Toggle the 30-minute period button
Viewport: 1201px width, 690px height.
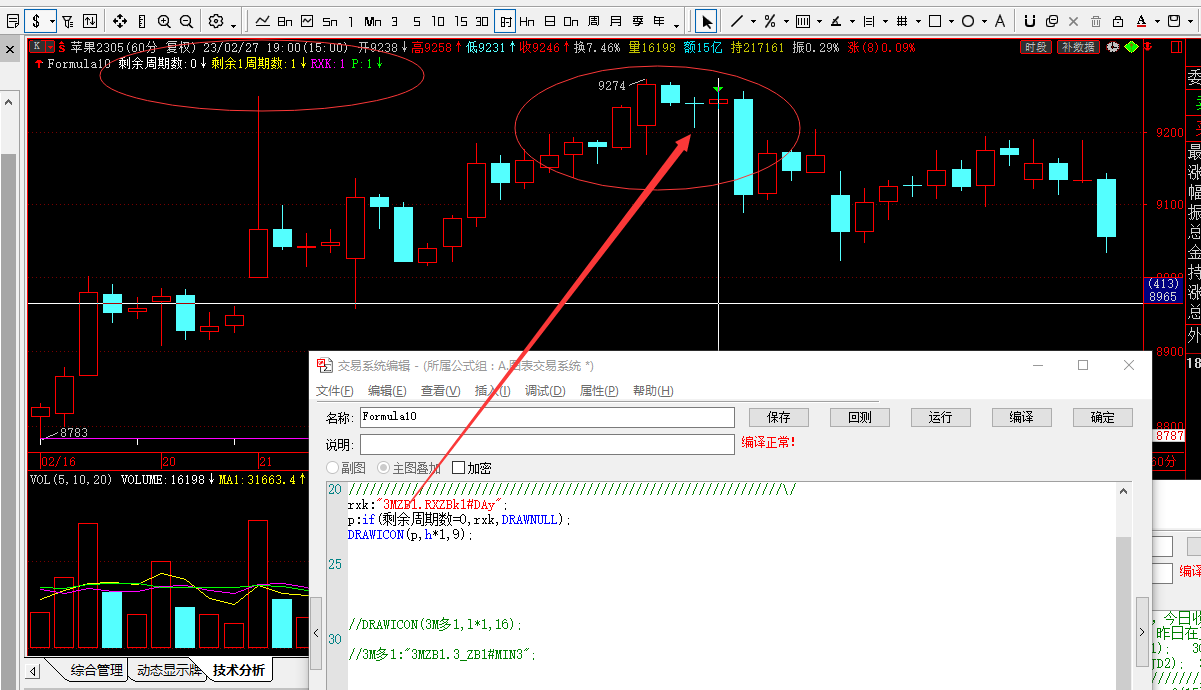tap(482, 21)
